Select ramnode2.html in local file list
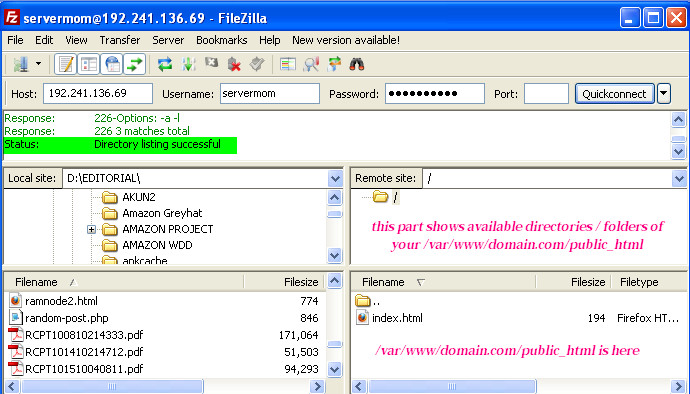 [x=61, y=301]
